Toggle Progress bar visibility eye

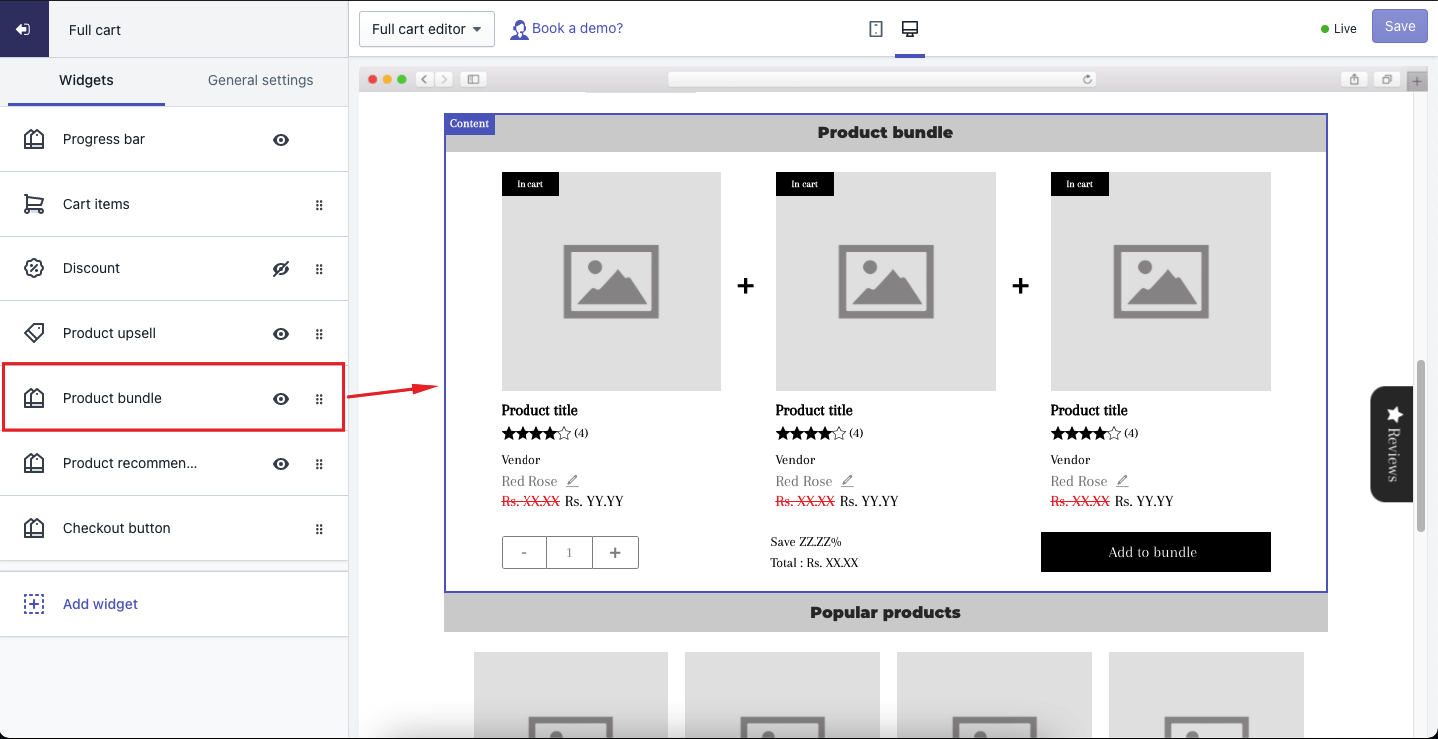coord(281,140)
